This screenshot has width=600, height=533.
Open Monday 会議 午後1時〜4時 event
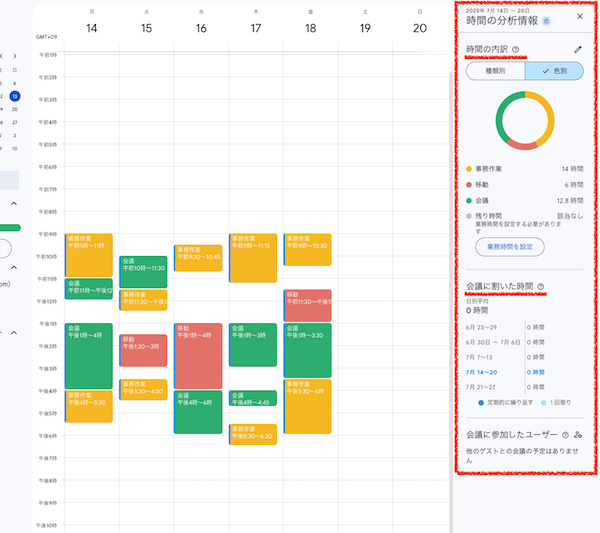click(x=88, y=356)
